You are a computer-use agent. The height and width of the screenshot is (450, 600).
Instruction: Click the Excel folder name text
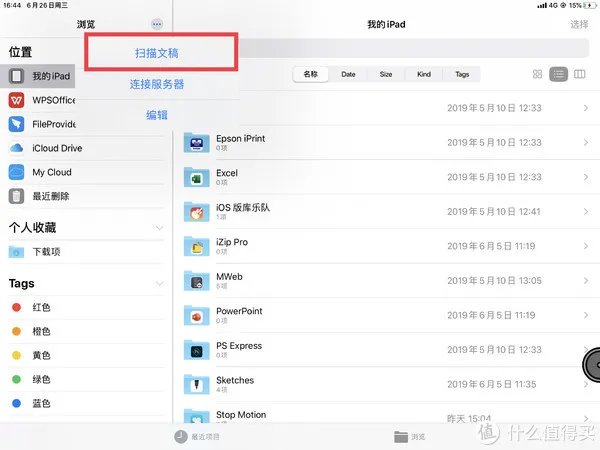click(x=227, y=173)
